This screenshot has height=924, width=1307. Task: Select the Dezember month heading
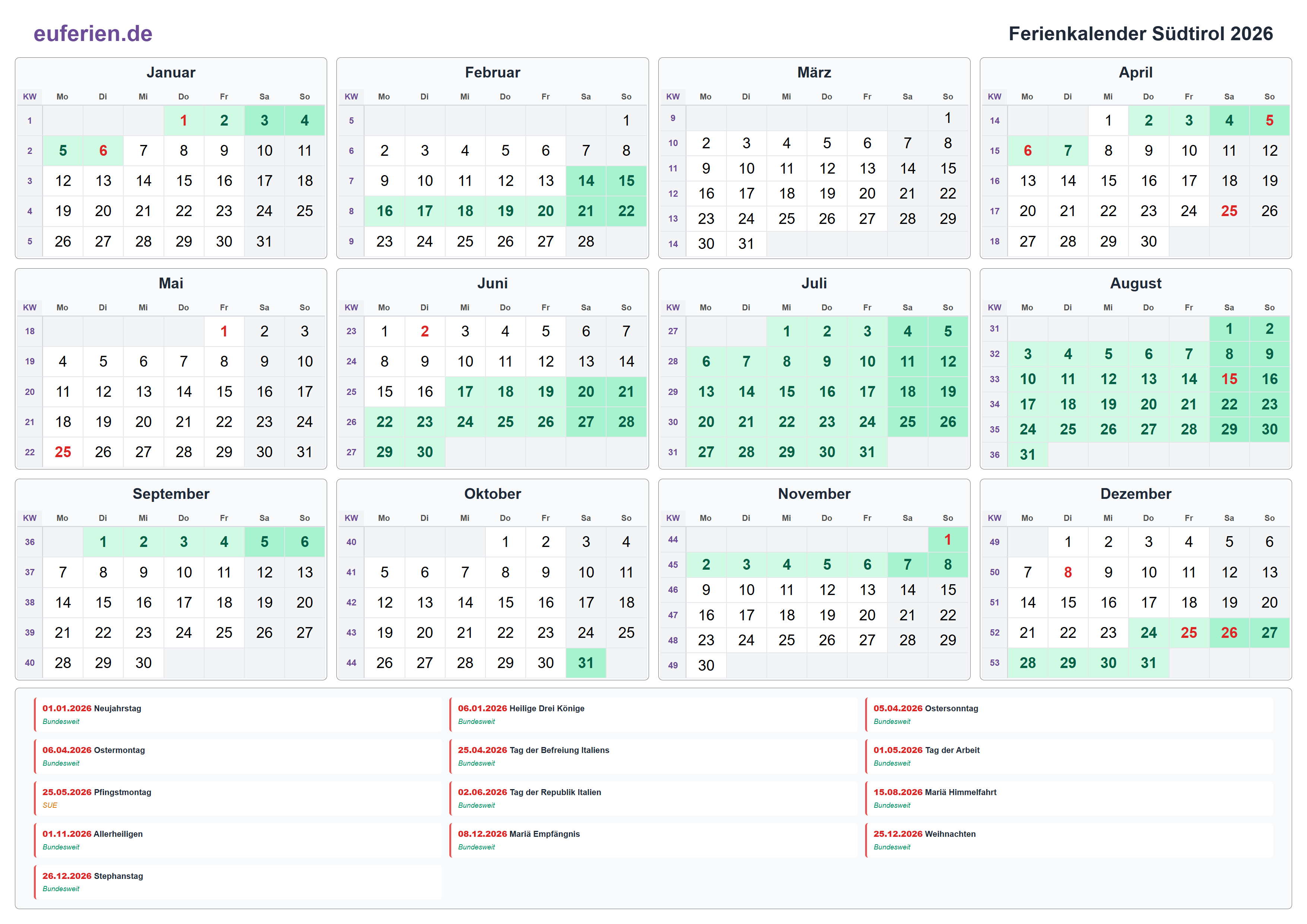[1136, 494]
